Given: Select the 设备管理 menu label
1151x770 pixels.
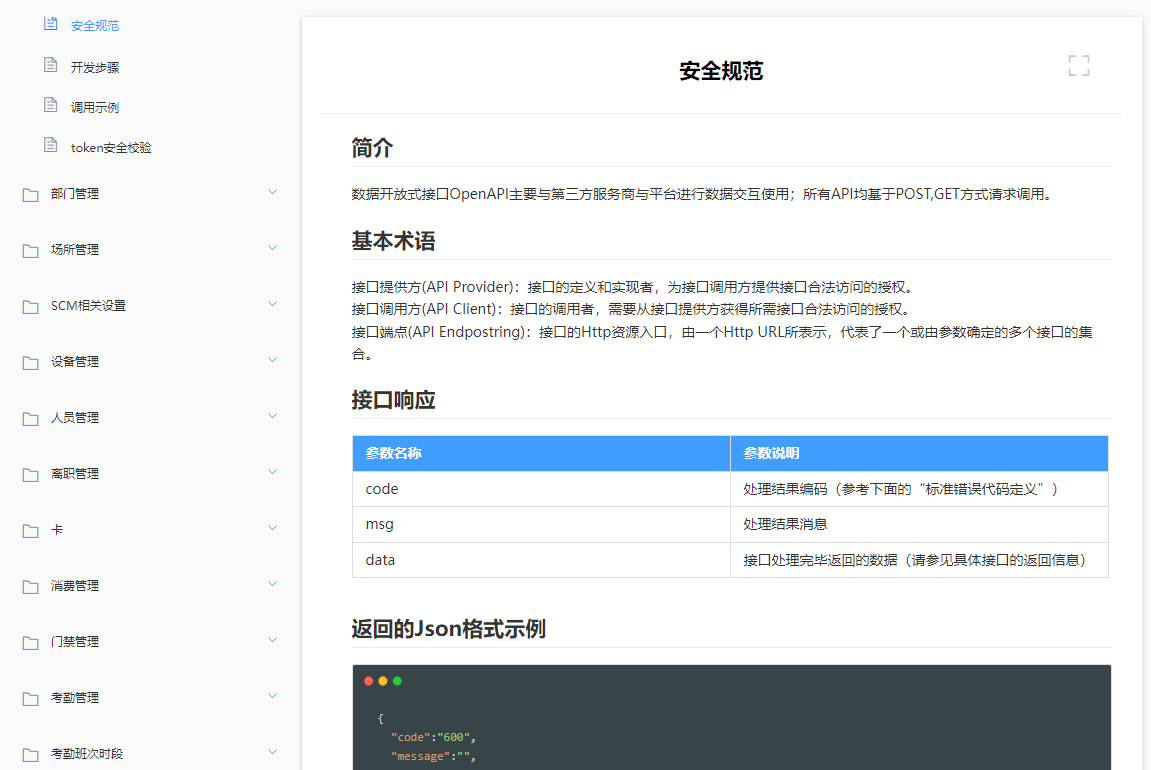Looking at the screenshot, I should click(x=75, y=362).
